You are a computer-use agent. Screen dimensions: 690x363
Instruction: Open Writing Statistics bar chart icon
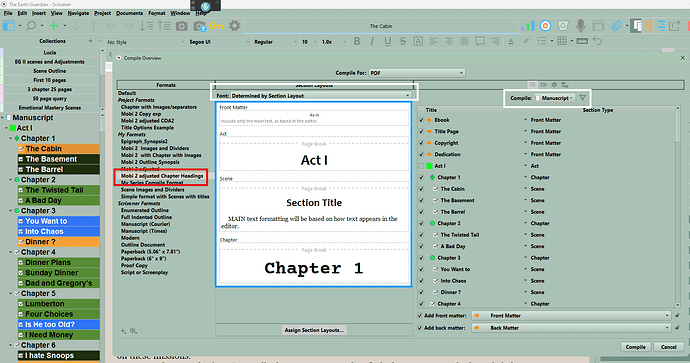[527, 26]
